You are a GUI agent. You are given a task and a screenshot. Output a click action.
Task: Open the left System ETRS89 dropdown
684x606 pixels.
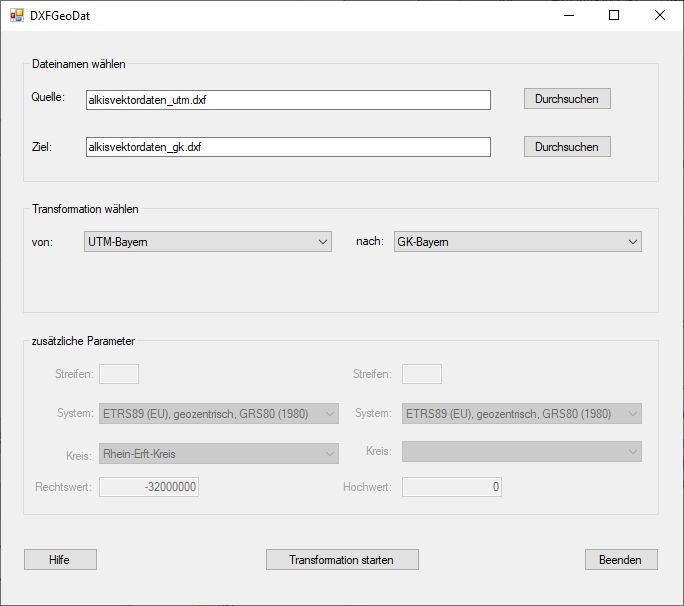pyautogui.click(x=219, y=414)
